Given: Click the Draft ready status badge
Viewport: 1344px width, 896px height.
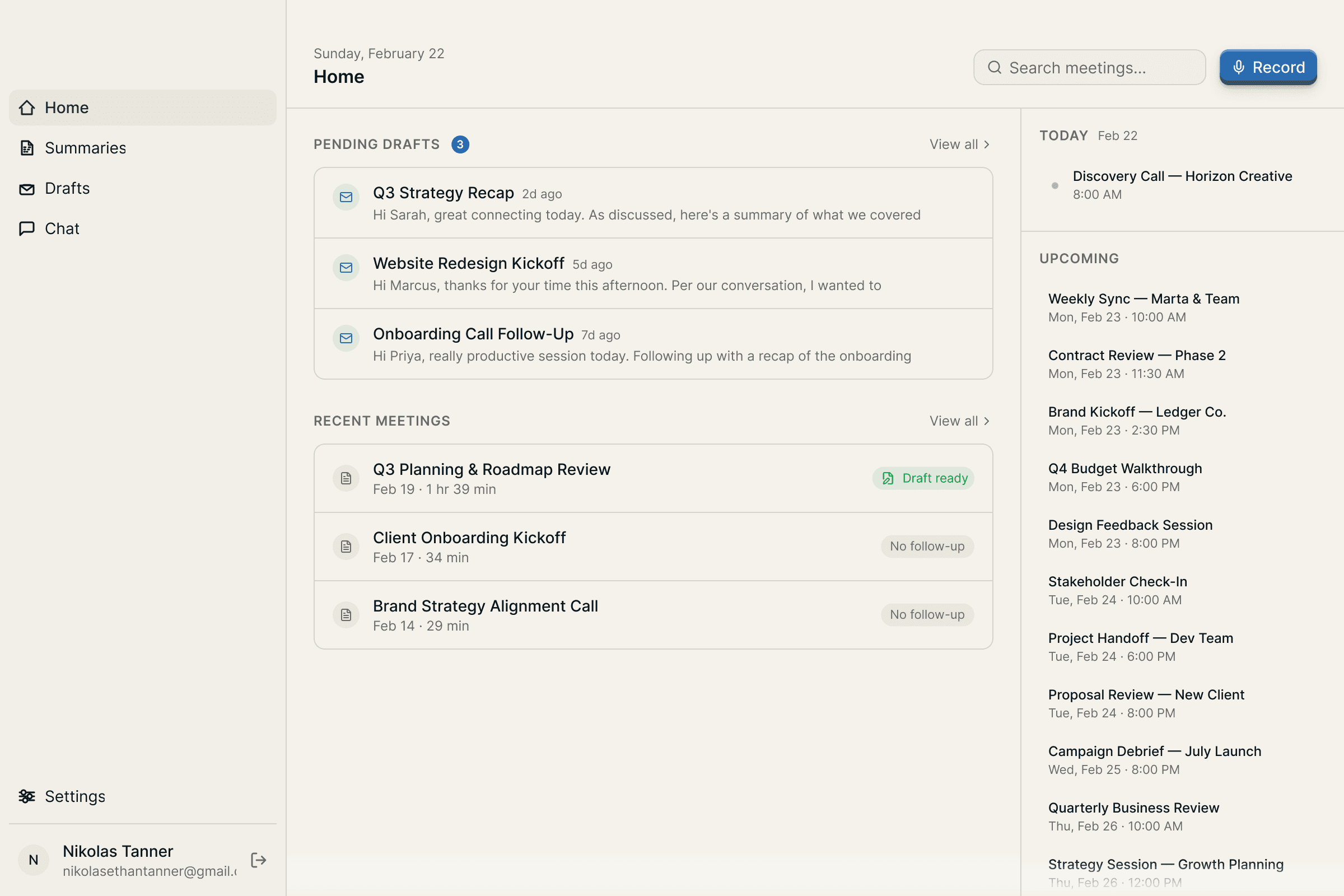Looking at the screenshot, I should pyautogui.click(x=923, y=478).
